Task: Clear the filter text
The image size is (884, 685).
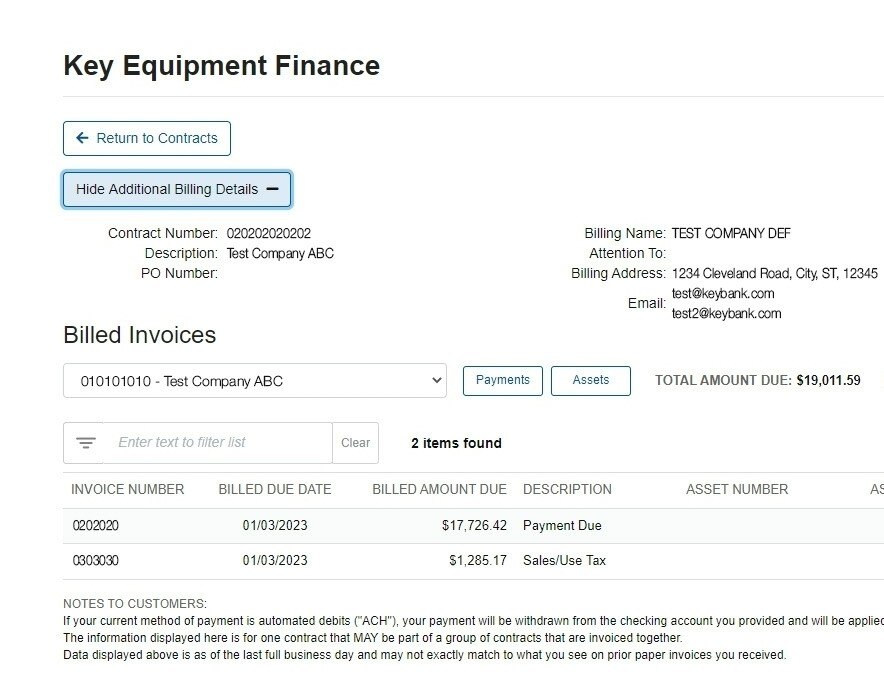Action: (355, 443)
